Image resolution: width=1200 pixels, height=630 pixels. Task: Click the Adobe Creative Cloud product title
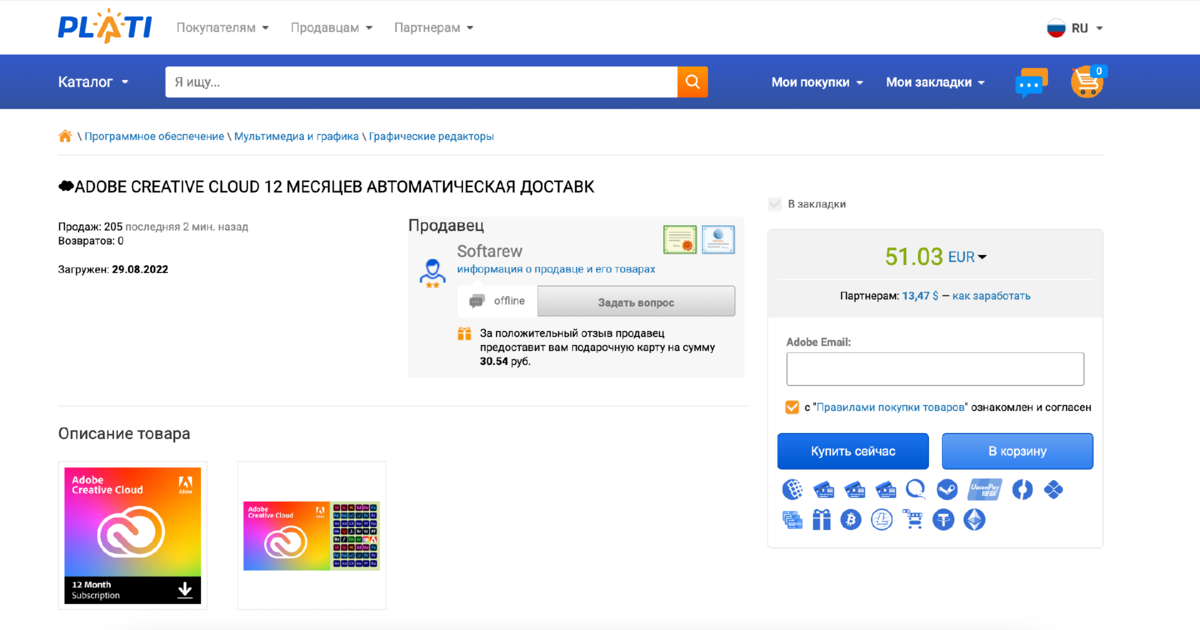[326, 187]
